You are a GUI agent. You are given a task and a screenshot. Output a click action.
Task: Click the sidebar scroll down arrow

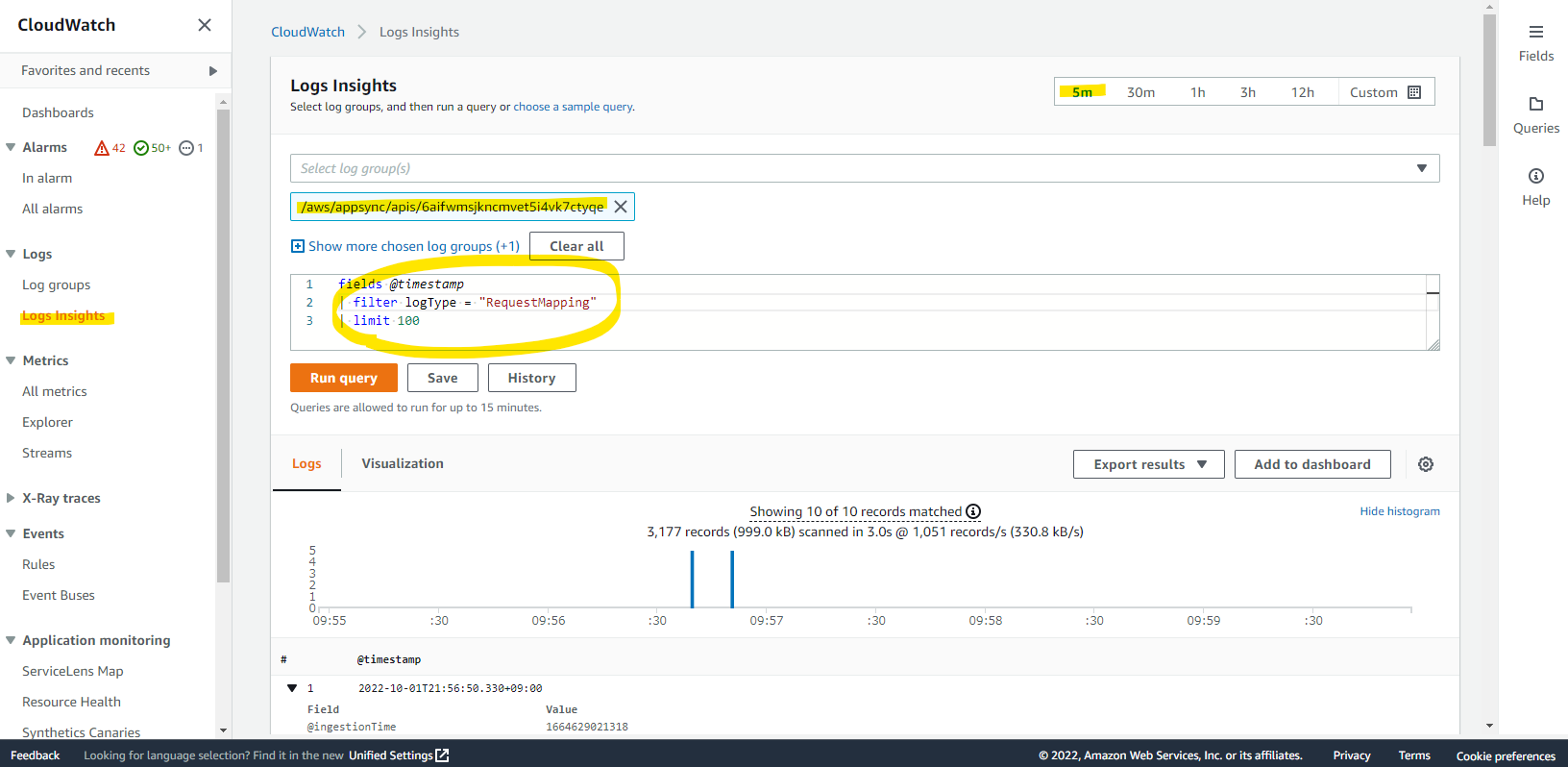(x=223, y=730)
